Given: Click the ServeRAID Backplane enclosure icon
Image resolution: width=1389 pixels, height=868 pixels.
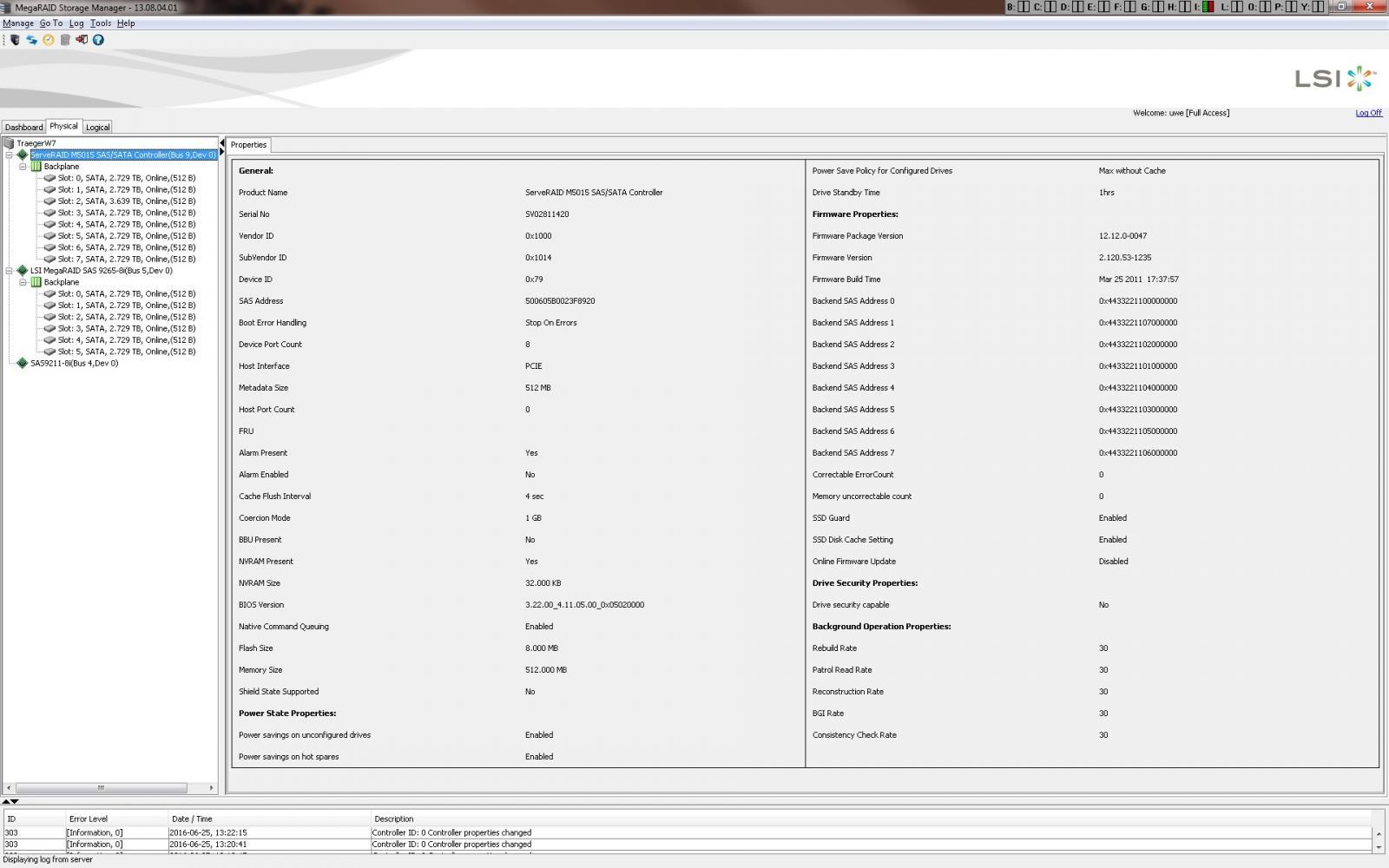Looking at the screenshot, I should coord(36,167).
